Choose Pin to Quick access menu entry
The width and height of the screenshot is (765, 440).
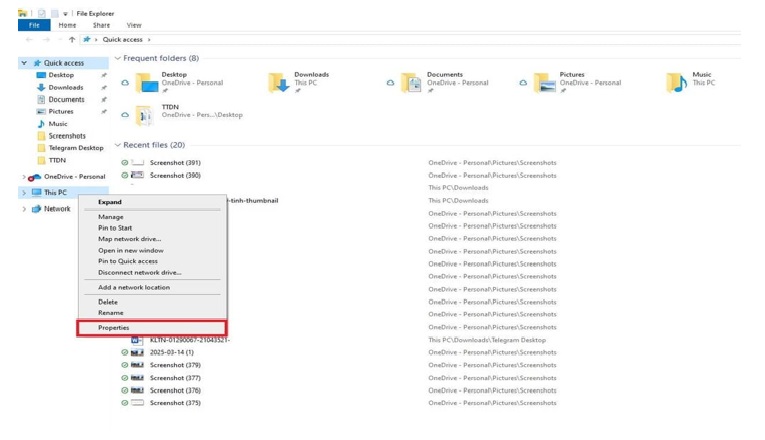click(127, 261)
